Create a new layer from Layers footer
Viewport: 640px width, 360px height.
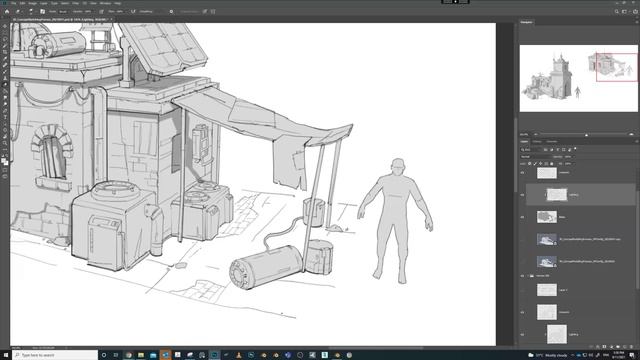pos(625,347)
